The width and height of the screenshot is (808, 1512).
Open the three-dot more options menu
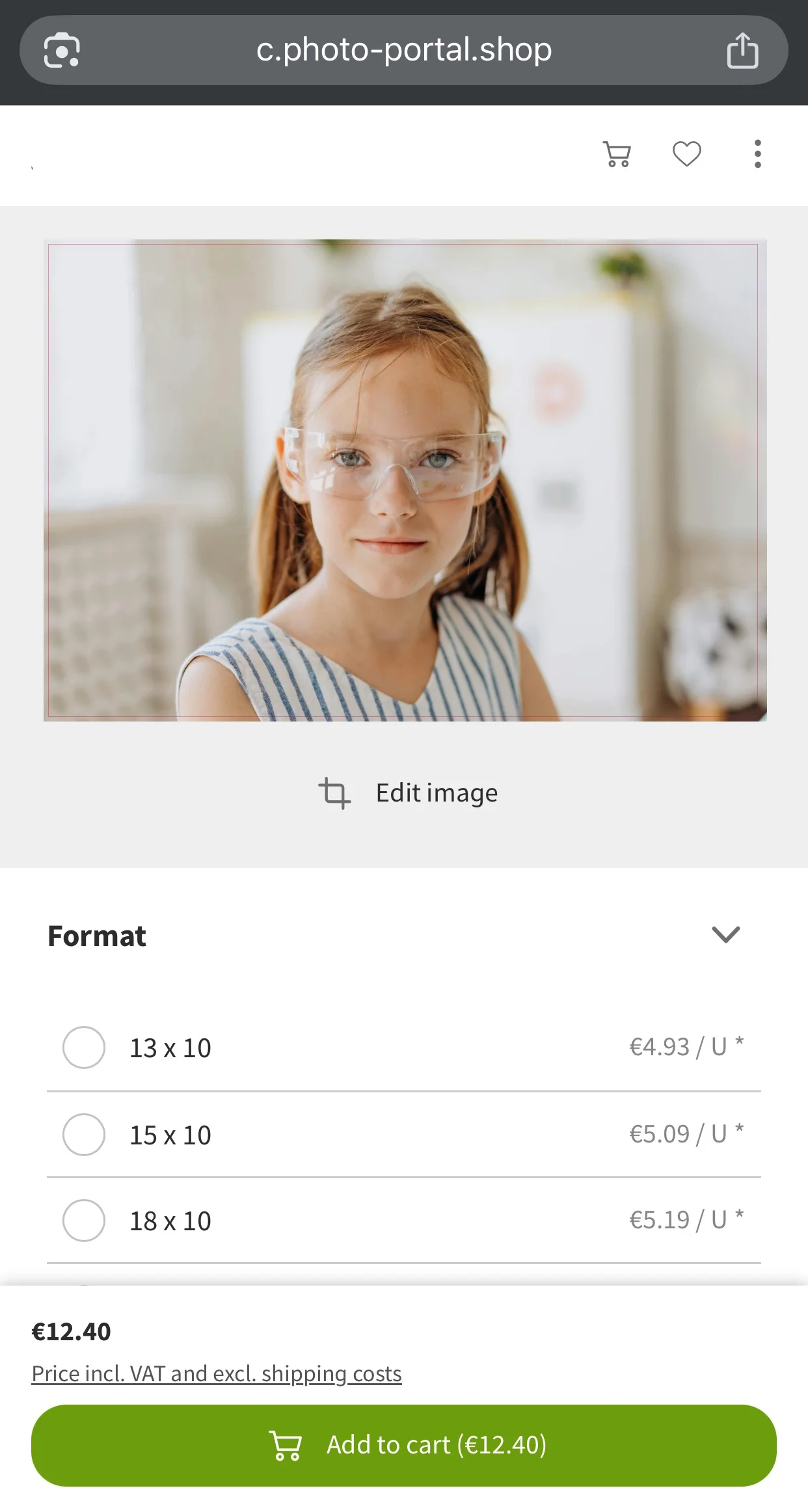[x=757, y=154]
